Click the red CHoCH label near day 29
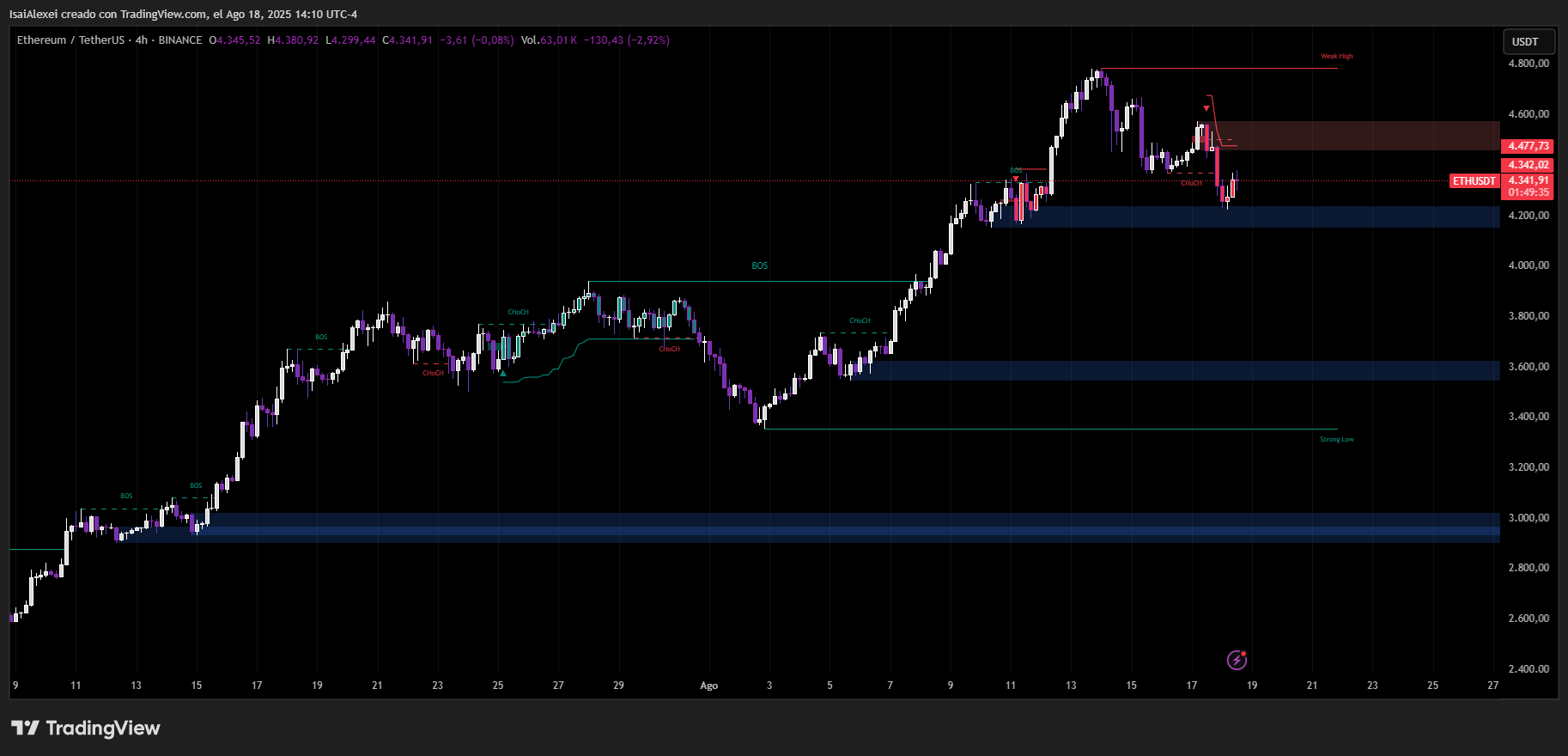The image size is (1568, 756). 669,350
